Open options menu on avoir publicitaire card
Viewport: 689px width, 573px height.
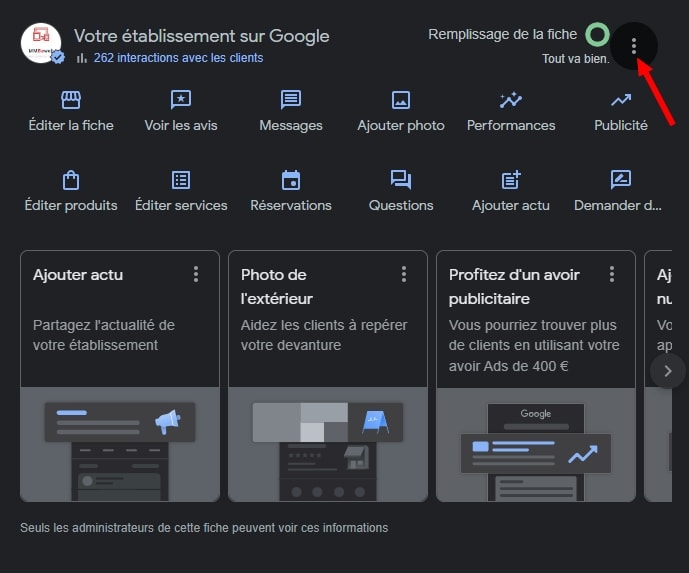coord(612,274)
